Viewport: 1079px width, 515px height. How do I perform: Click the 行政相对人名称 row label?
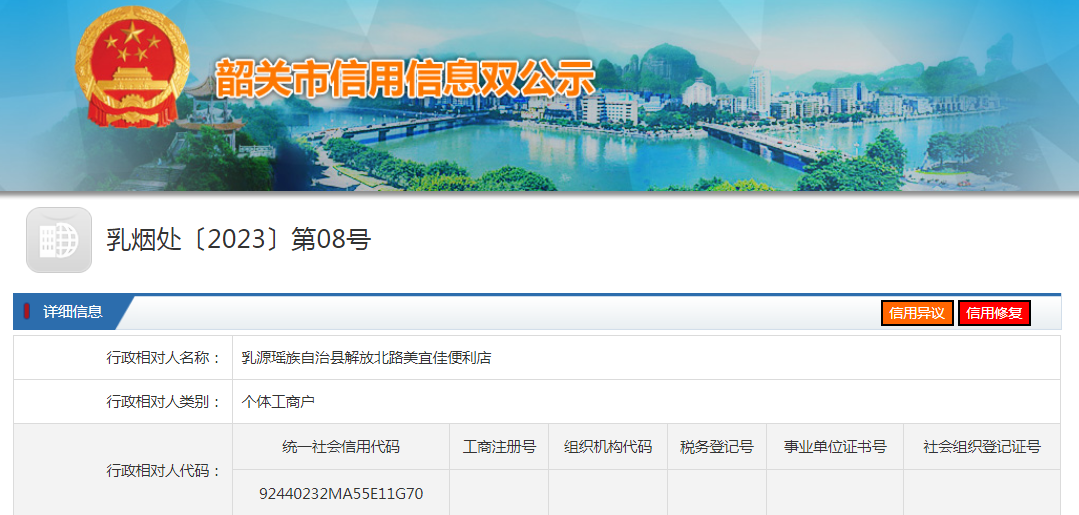(x=164, y=357)
